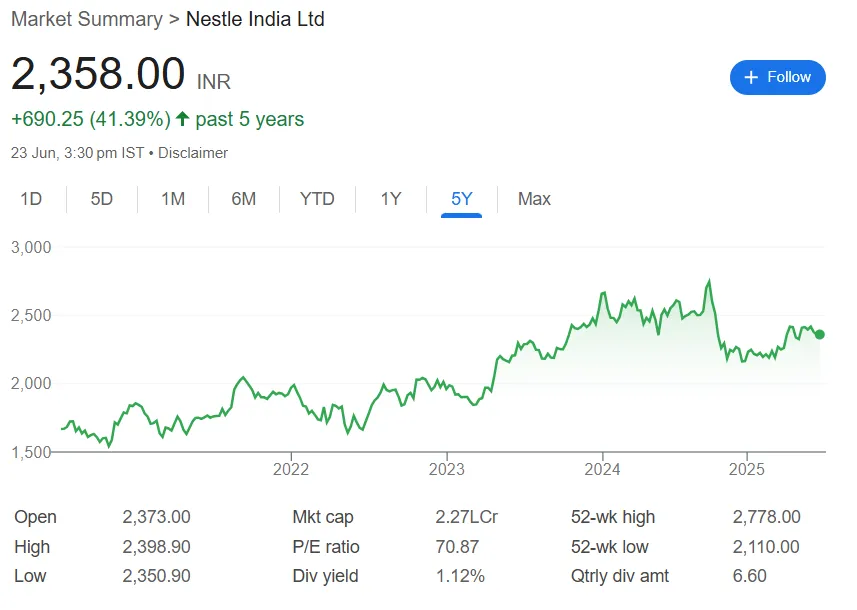This screenshot has width=857, height=610.
Task: Click the 3,000 y-axis label
Action: pyautogui.click(x=31, y=247)
